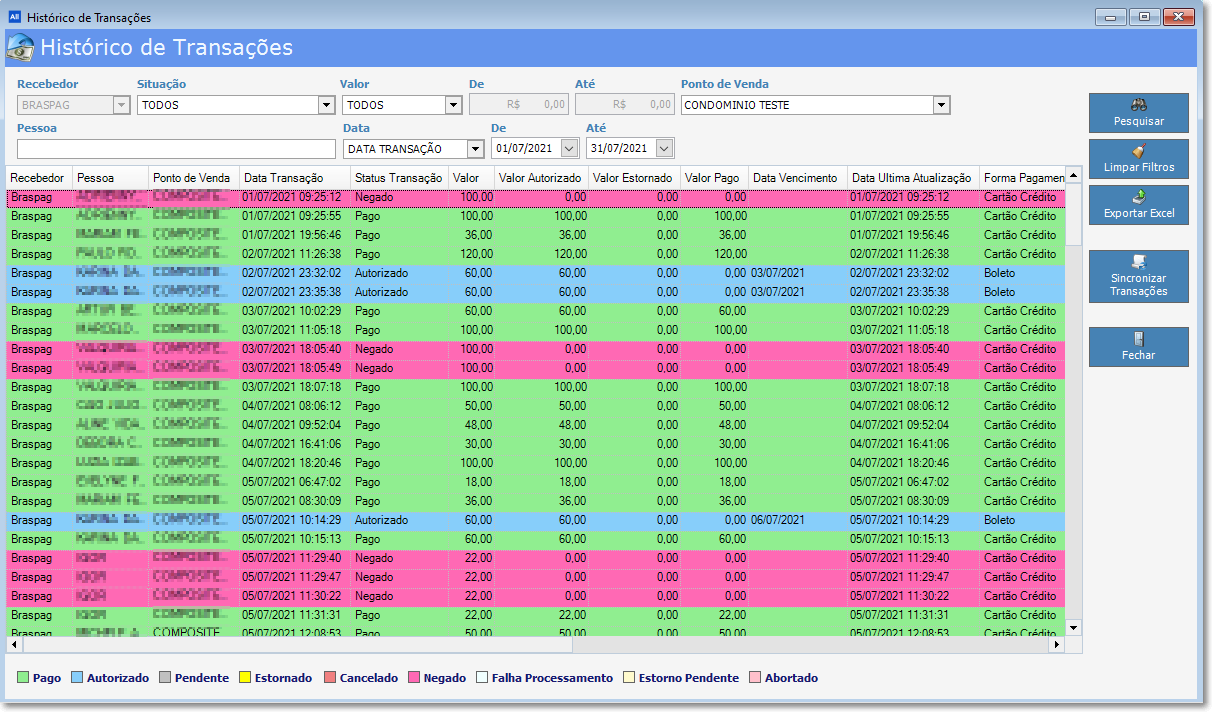Click the app icon in title bar
Viewport: 1212px width, 712px height.
pyautogui.click(x=14, y=17)
